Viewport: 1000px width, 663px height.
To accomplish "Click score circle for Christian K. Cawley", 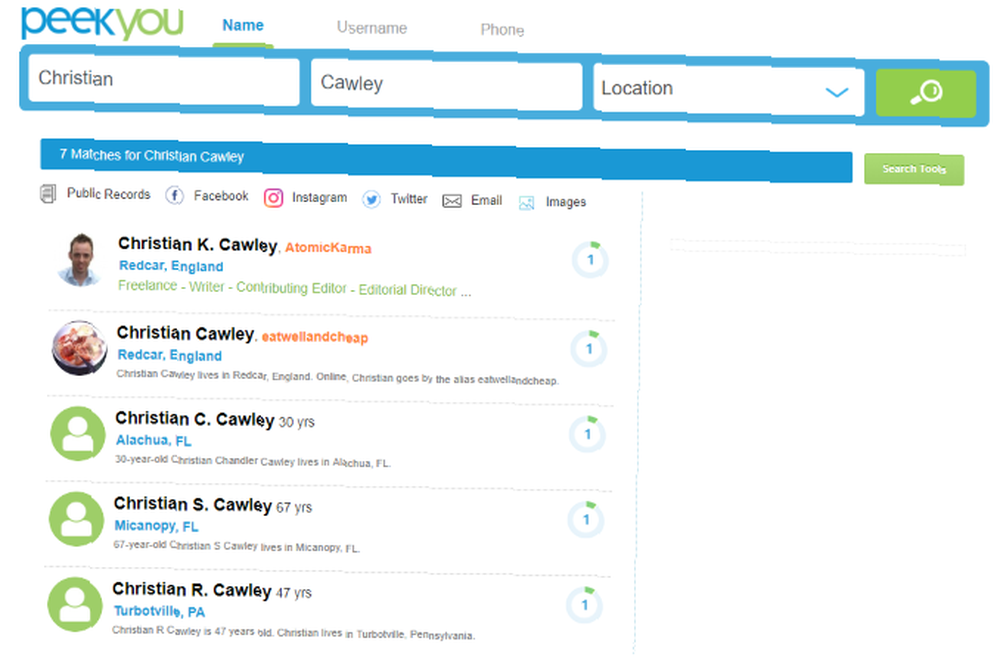I will (x=591, y=259).
